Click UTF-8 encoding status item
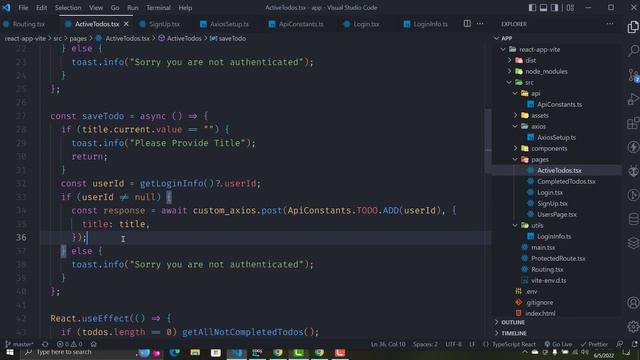Image resolution: width=640 pixels, height=360 pixels. tap(453, 344)
